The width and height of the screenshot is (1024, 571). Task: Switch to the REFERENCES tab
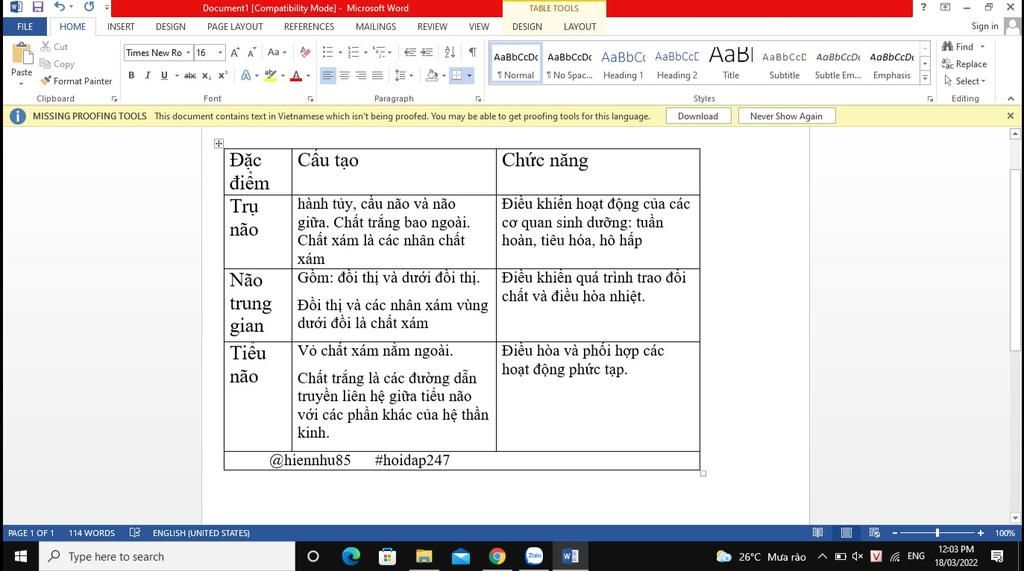[309, 27]
